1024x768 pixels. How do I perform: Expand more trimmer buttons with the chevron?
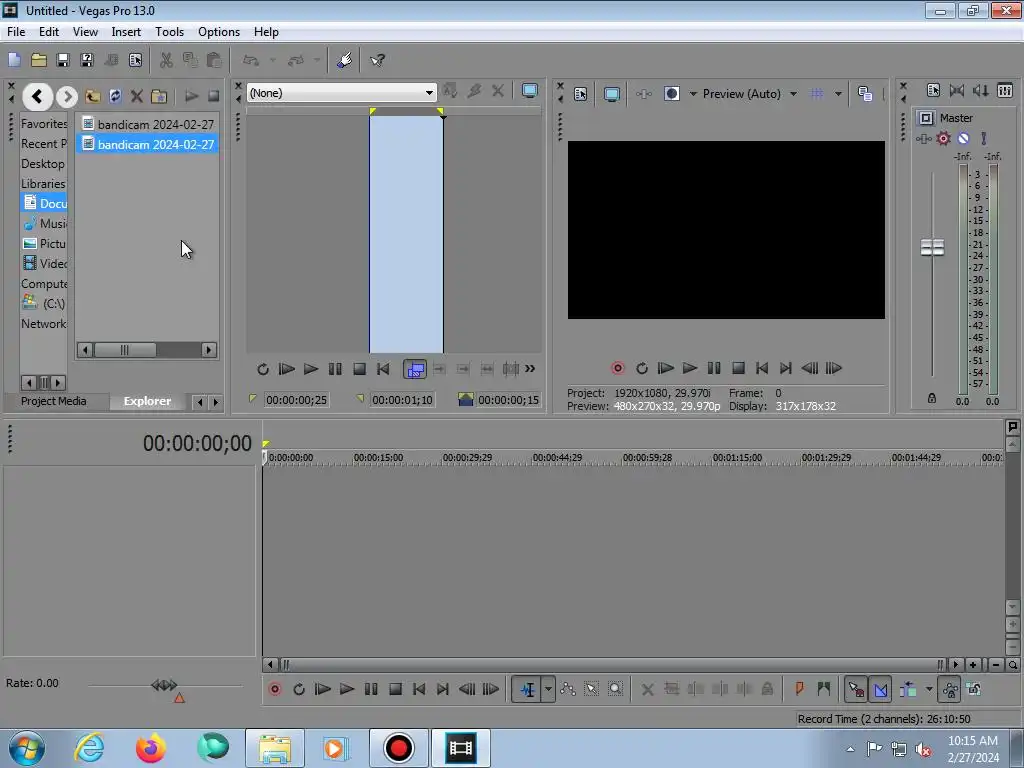[530, 369]
